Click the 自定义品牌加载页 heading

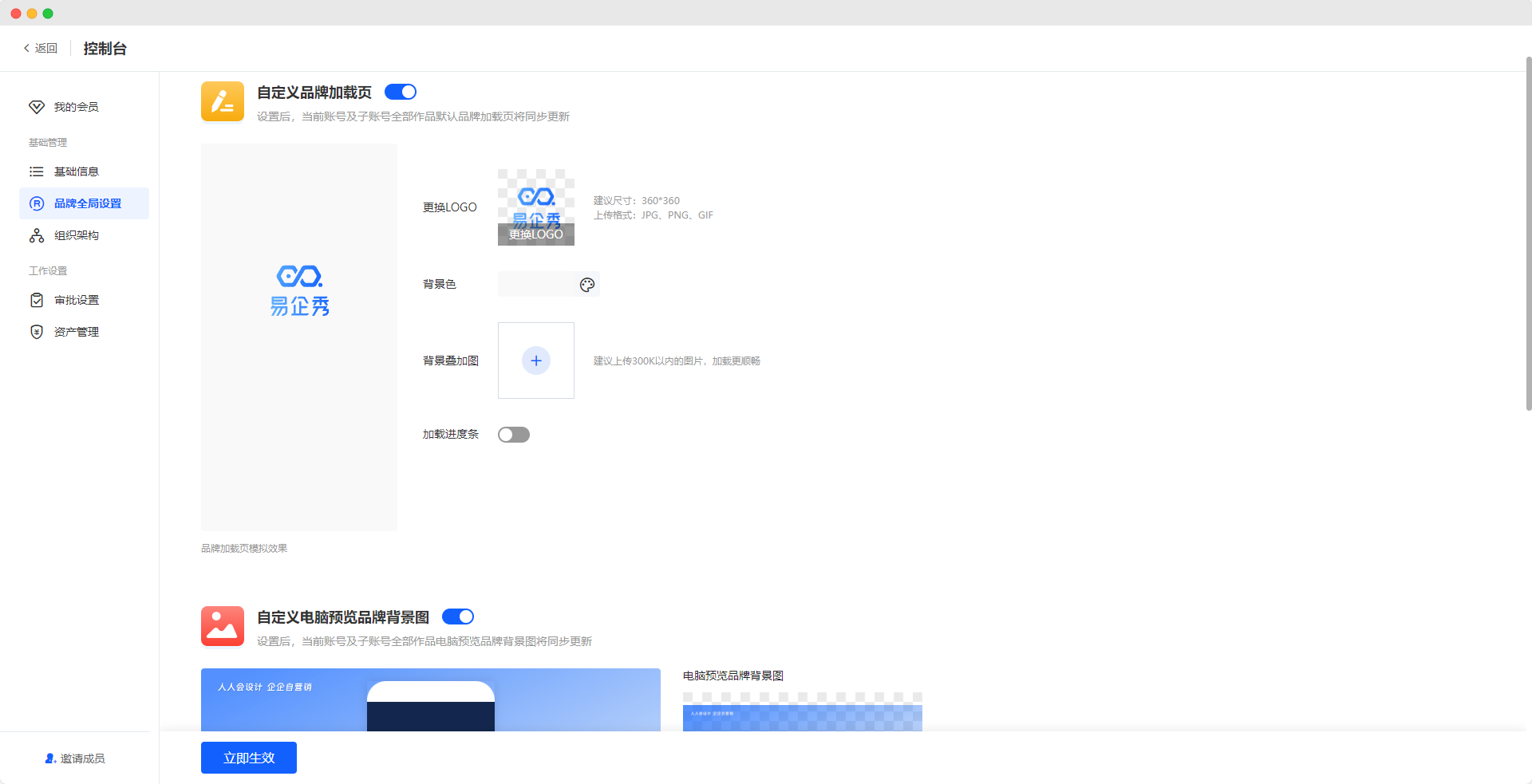[x=314, y=93]
